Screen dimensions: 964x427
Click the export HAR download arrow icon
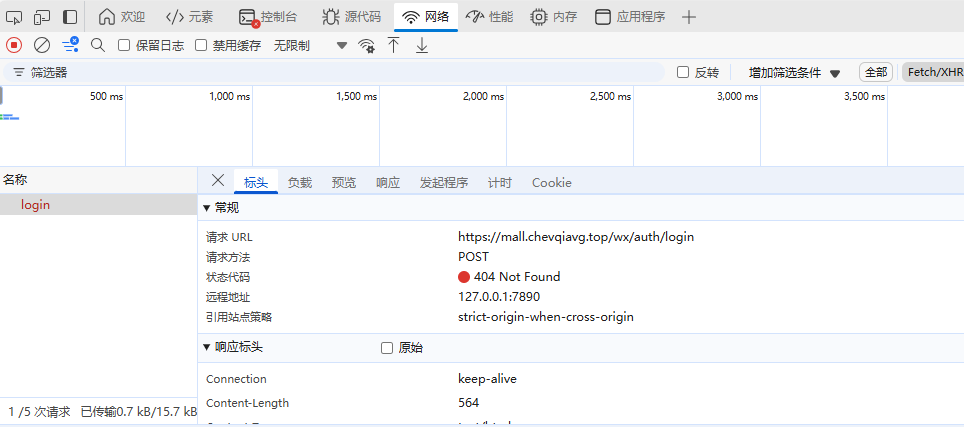tap(422, 45)
